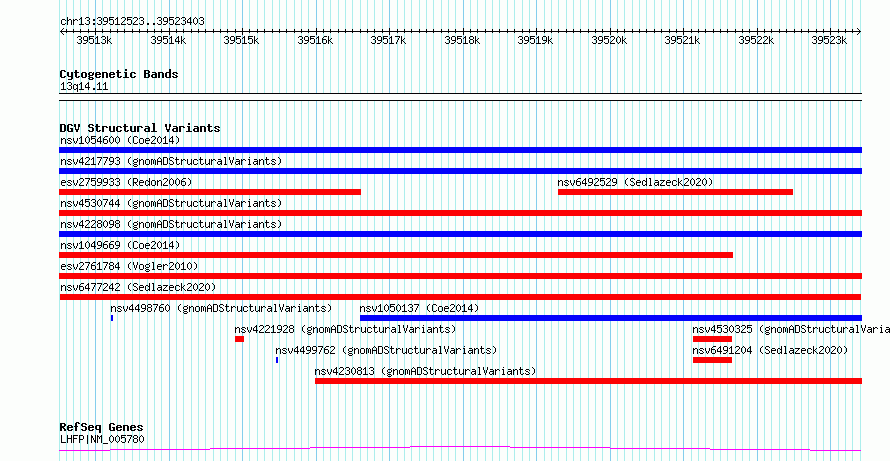Click the 39513k ruler tick label
Viewport: 890px width, 461px height.
(94, 40)
